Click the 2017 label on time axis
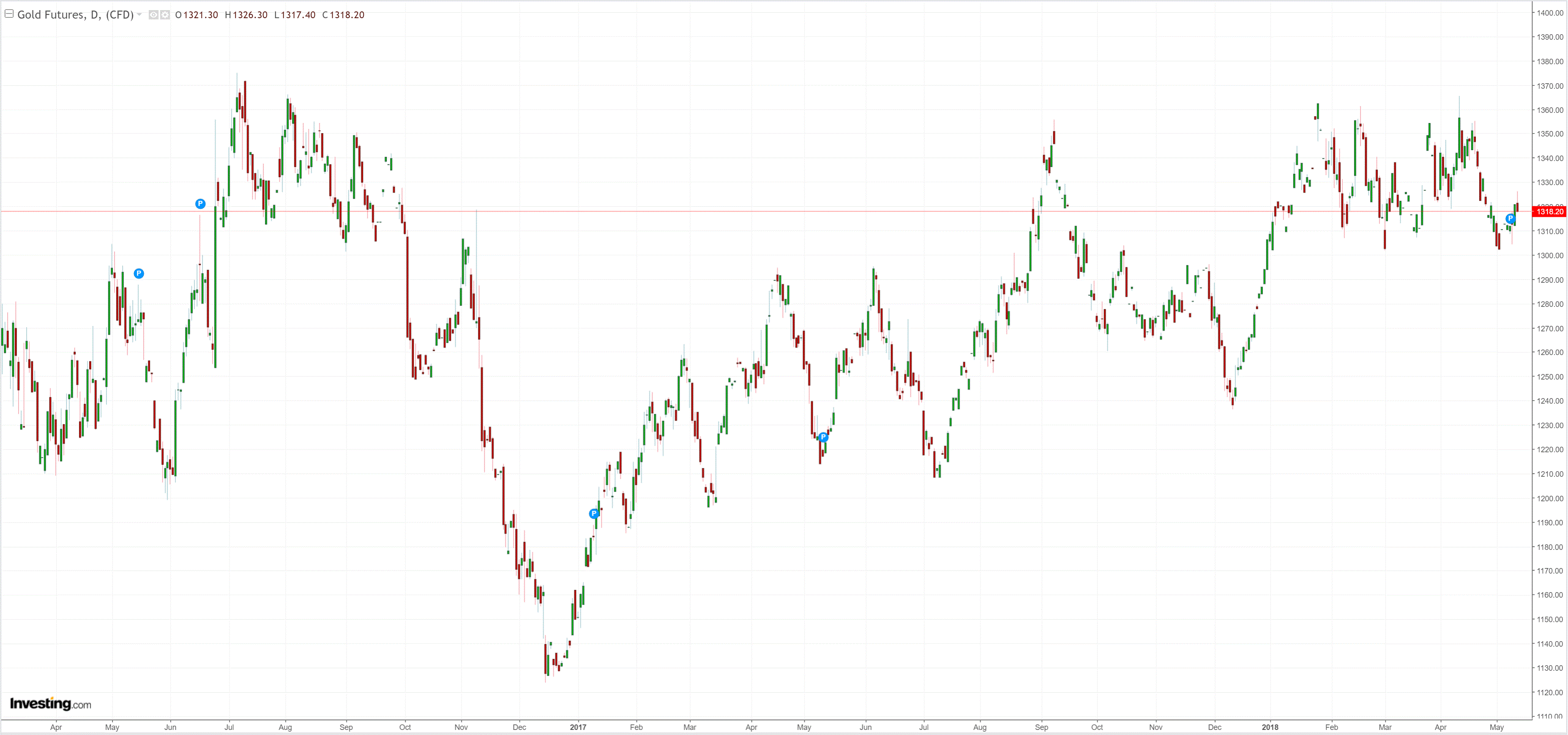Viewport: 1568px width, 735px height. (x=578, y=727)
